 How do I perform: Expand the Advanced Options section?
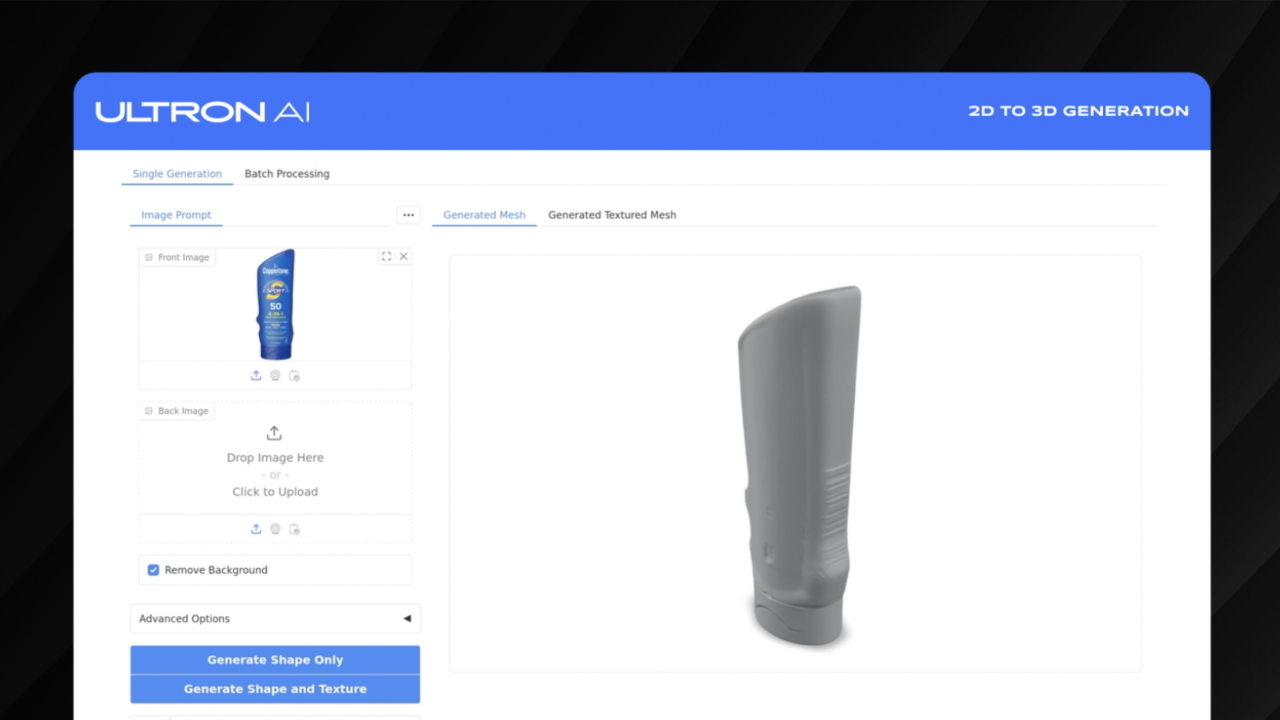pos(275,619)
